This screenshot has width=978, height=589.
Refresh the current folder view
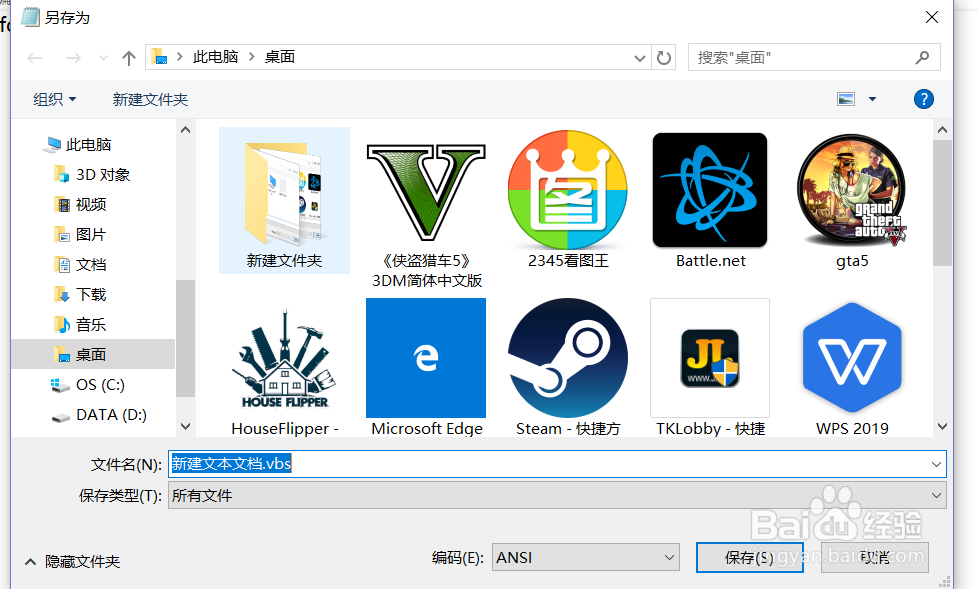[664, 57]
